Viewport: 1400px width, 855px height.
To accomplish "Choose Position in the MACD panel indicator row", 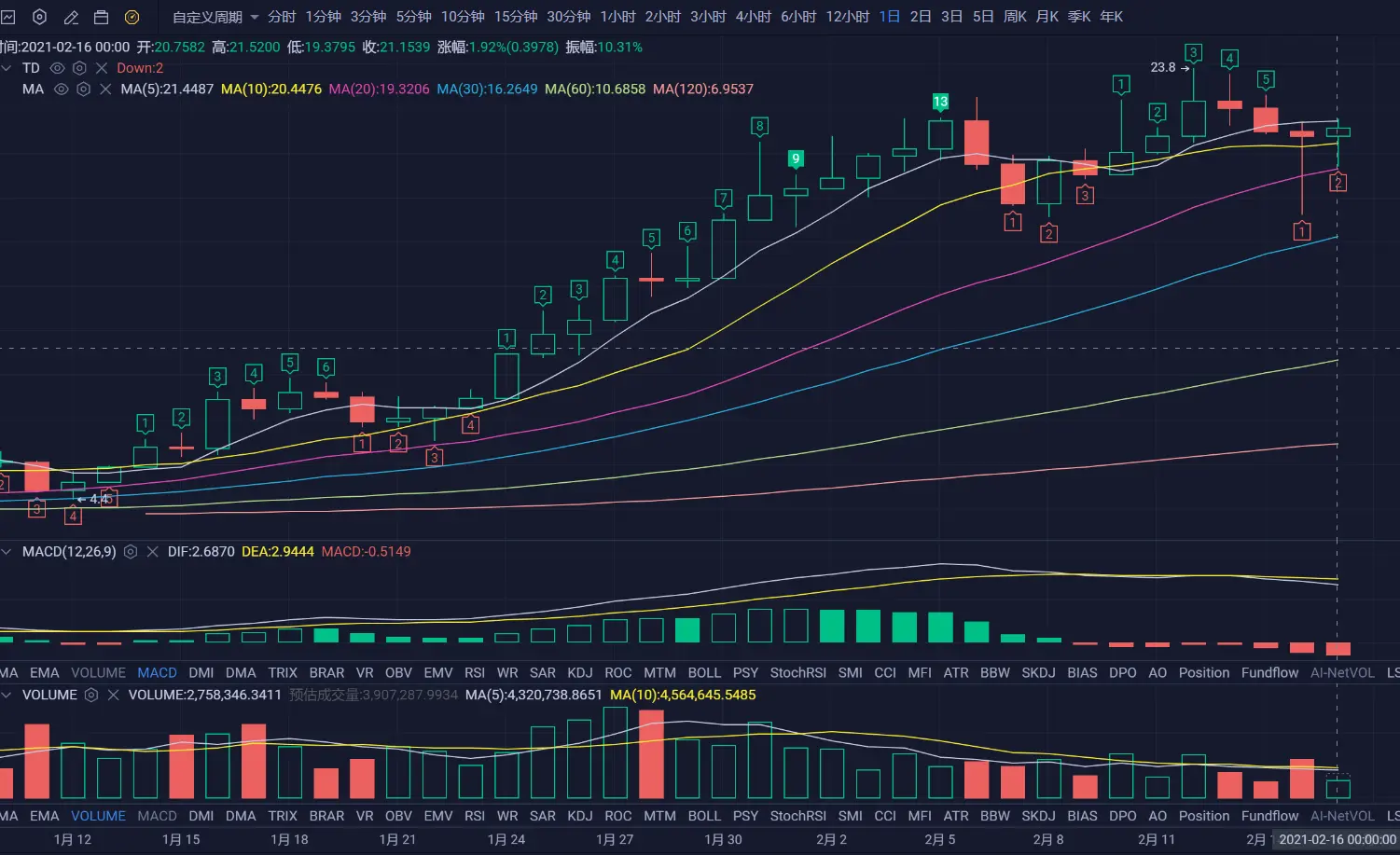I will point(1204,673).
